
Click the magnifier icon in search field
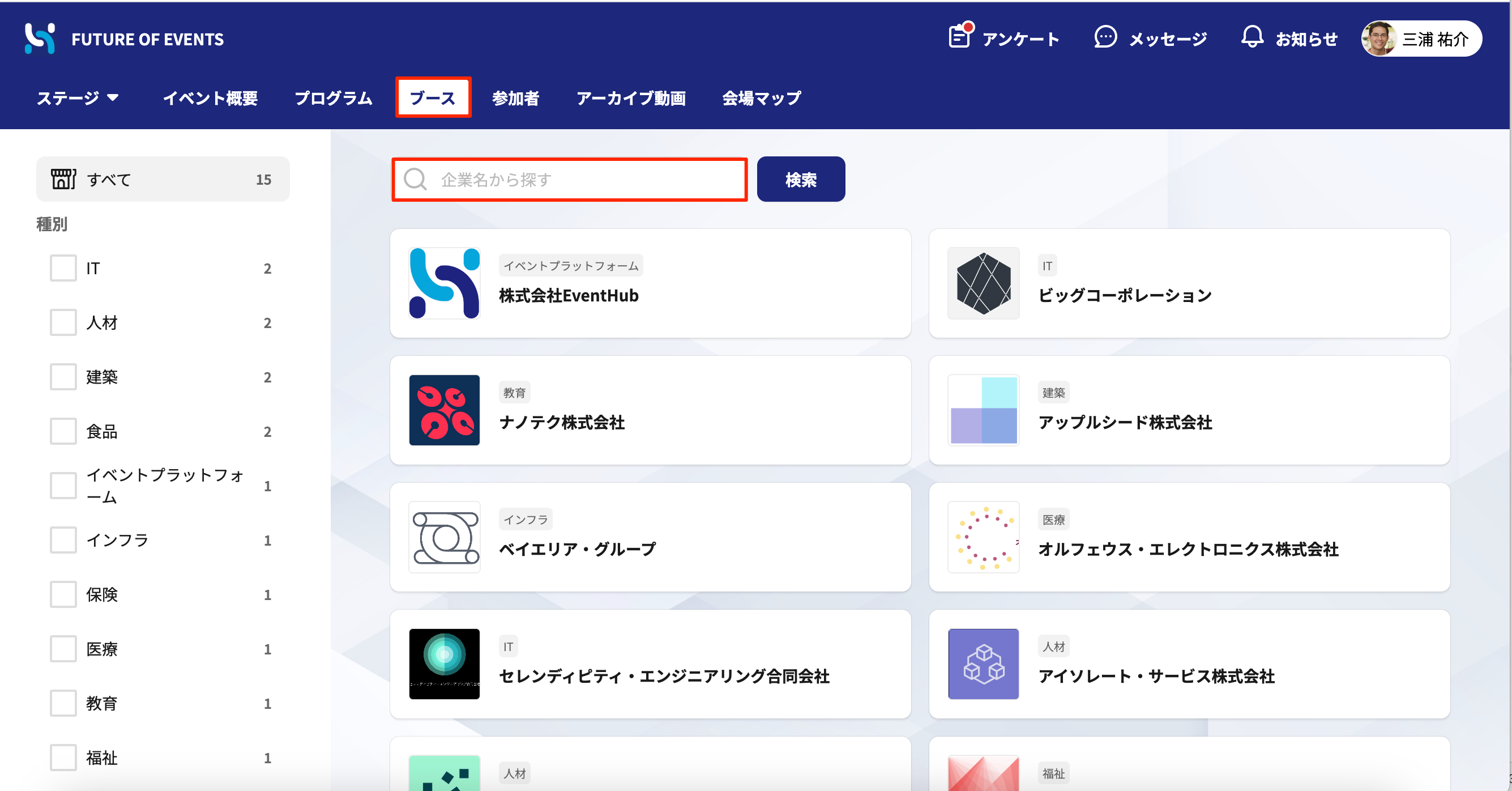pos(415,179)
